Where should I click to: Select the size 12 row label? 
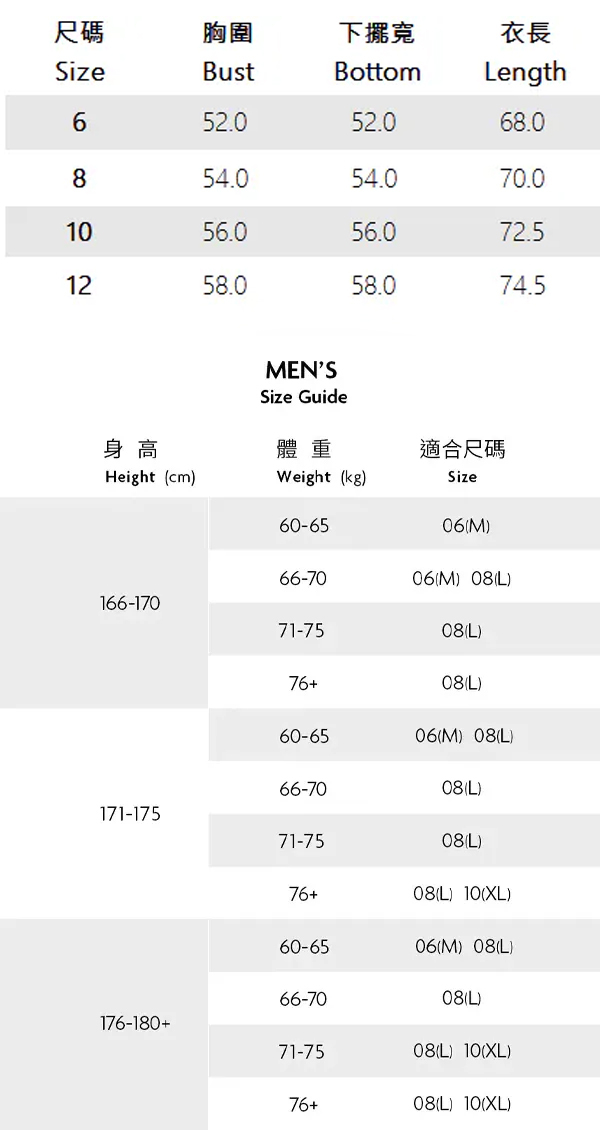[79, 286]
